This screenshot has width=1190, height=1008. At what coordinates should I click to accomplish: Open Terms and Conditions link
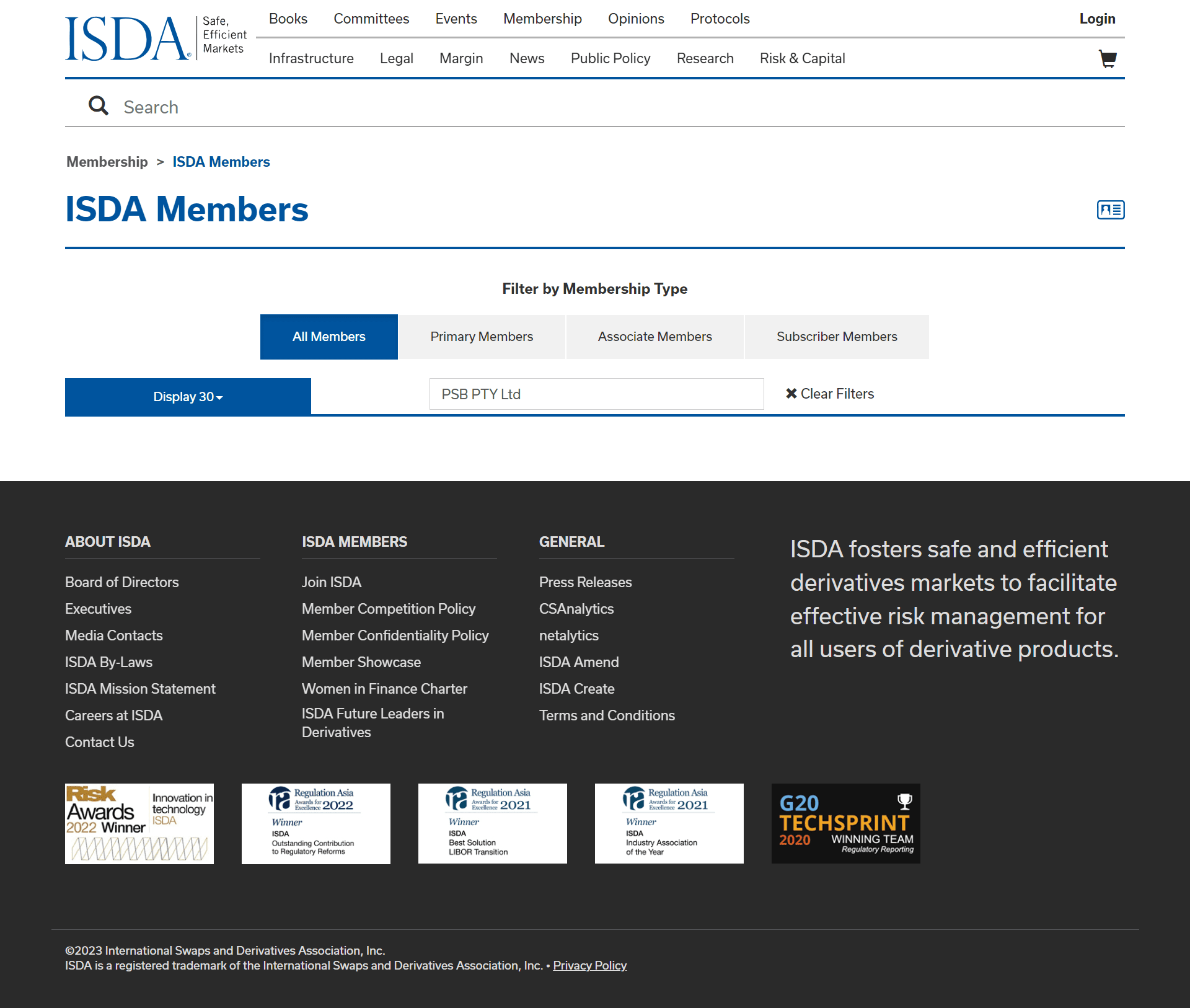point(607,715)
